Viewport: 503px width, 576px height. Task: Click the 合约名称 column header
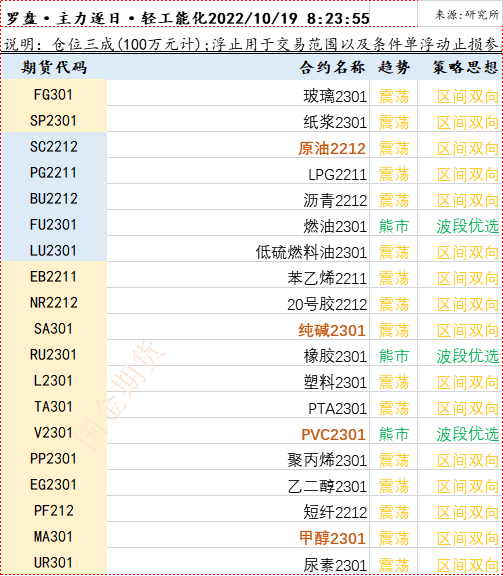tap(332, 68)
